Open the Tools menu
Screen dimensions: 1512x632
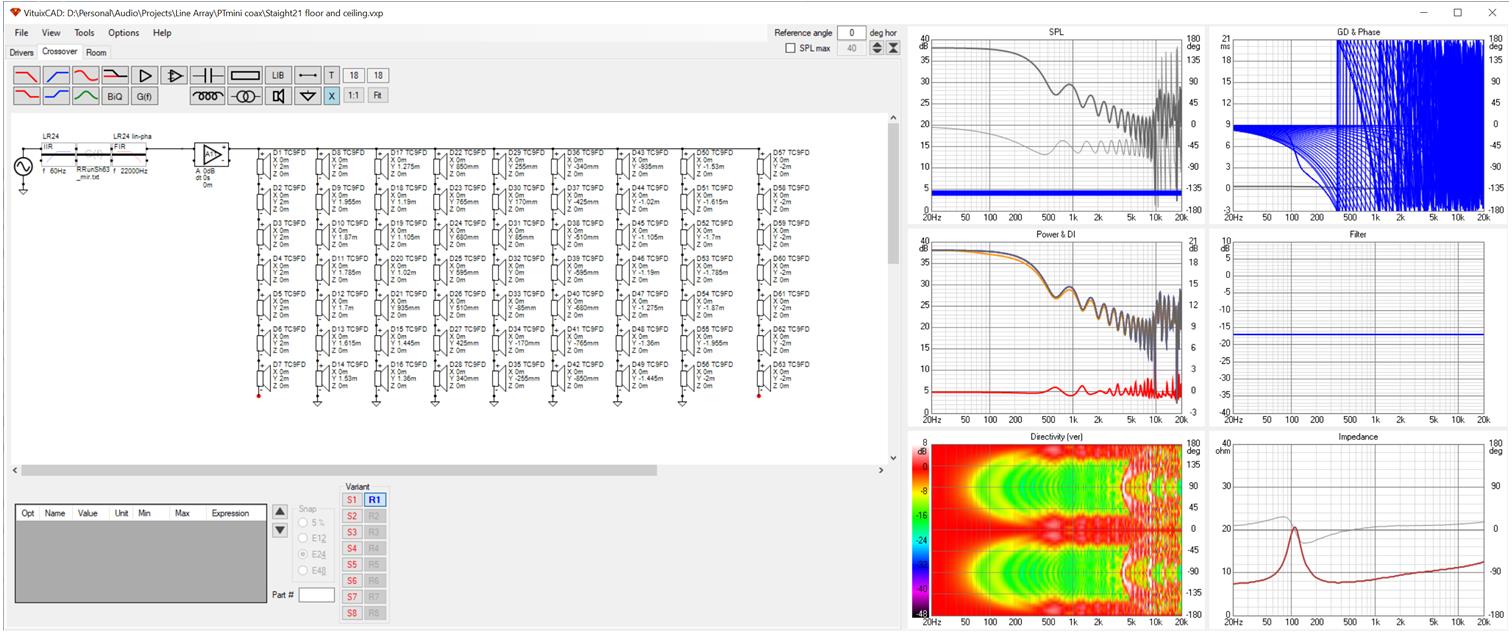coord(84,33)
